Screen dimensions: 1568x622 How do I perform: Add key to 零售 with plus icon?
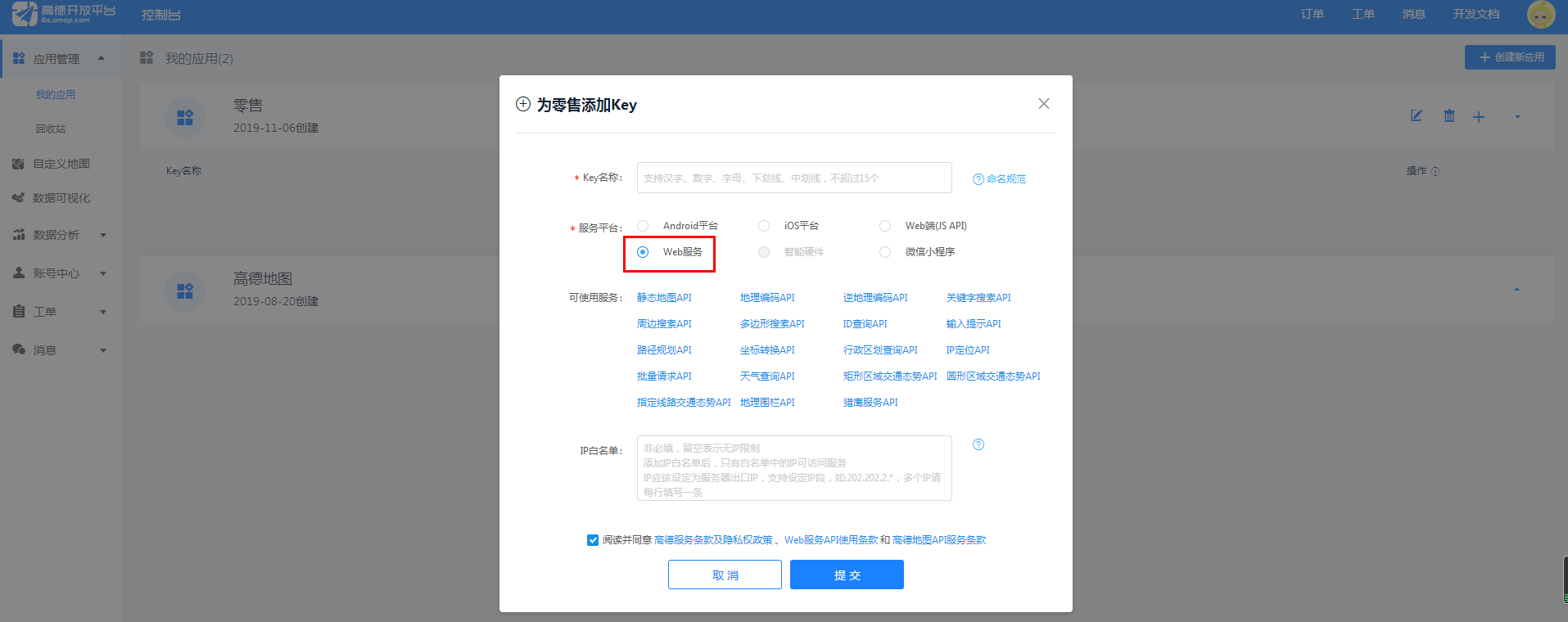click(x=1479, y=117)
